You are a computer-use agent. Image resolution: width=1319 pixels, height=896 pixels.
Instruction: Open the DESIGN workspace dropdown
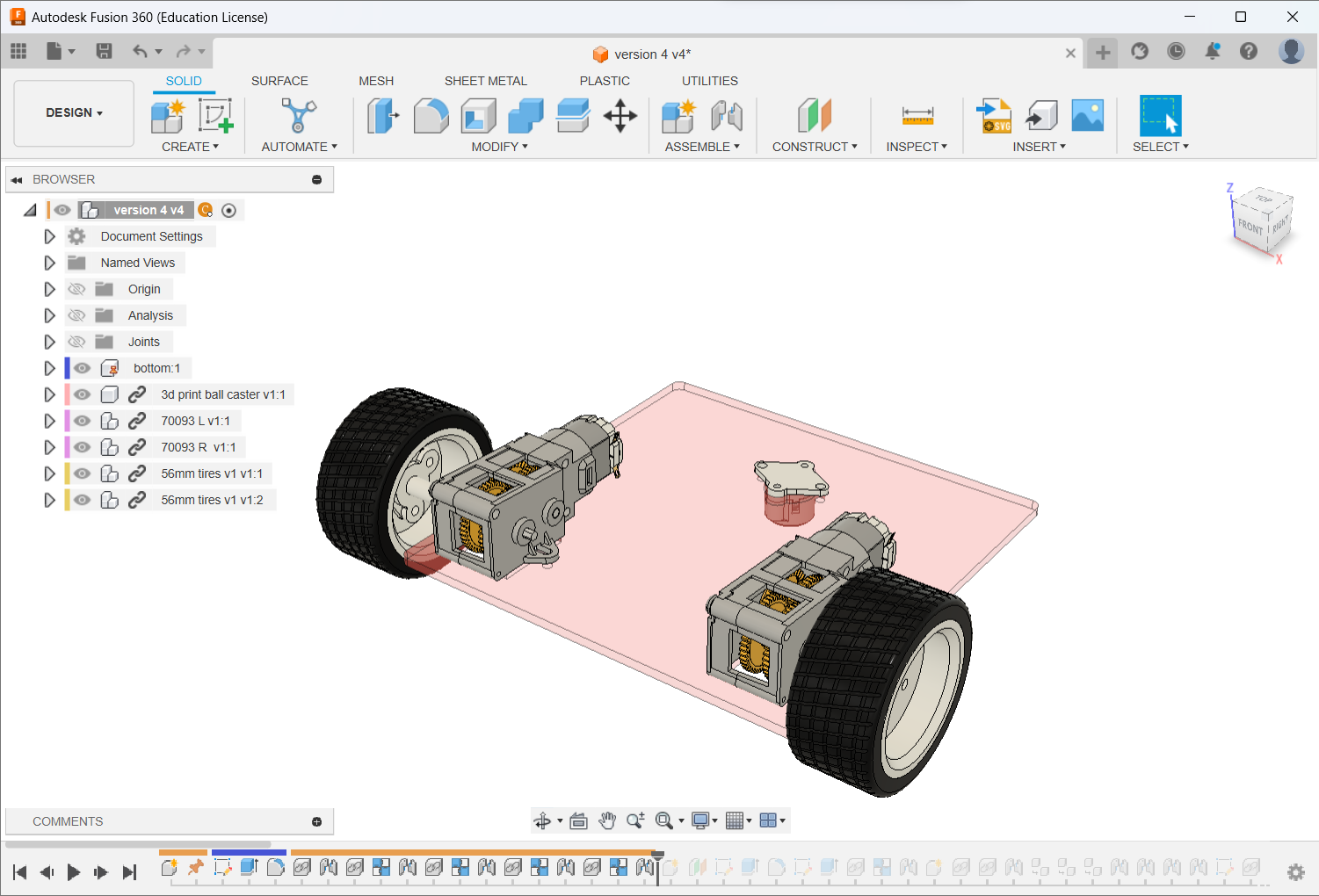pyautogui.click(x=75, y=113)
